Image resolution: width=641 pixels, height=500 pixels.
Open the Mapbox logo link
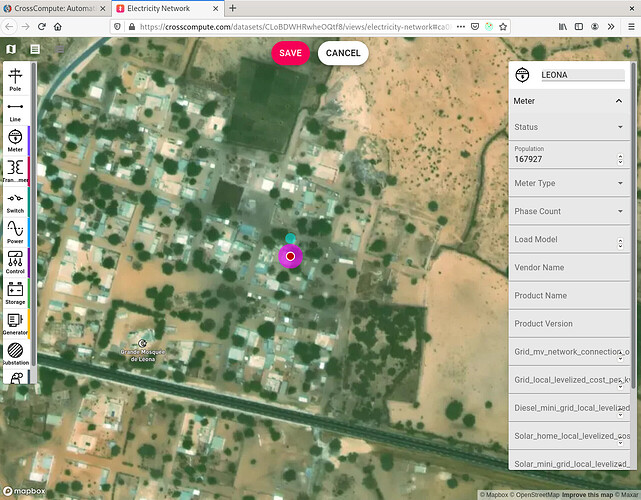tap(24, 491)
